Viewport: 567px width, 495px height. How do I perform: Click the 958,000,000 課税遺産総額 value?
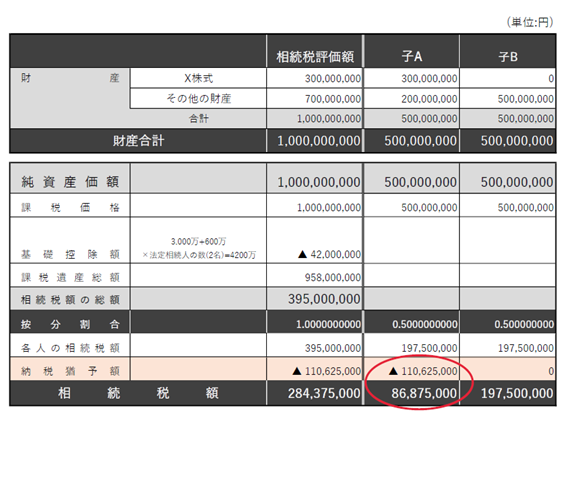pos(333,277)
